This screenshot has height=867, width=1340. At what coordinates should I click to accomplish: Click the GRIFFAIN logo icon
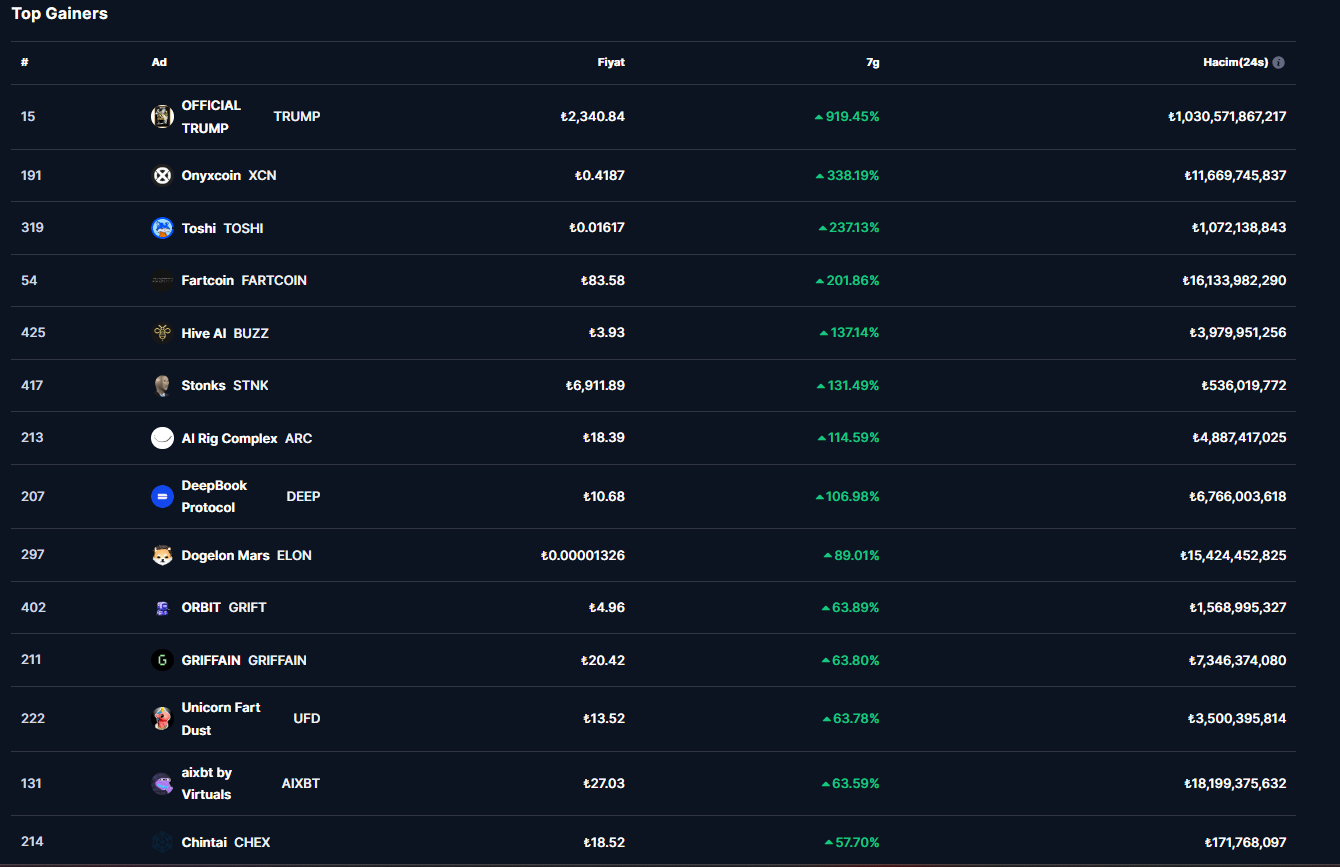[x=162, y=660]
